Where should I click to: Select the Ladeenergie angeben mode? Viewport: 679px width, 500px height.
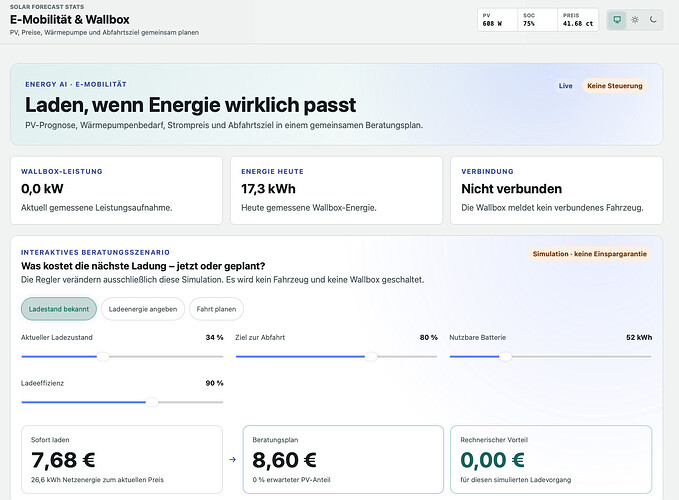pyautogui.click(x=143, y=309)
